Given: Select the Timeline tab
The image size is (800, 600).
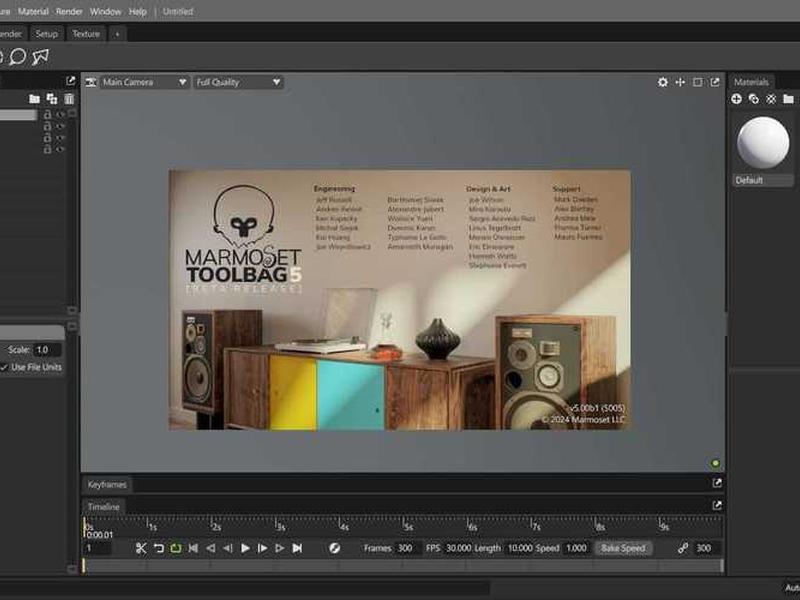Looking at the screenshot, I should [x=104, y=507].
